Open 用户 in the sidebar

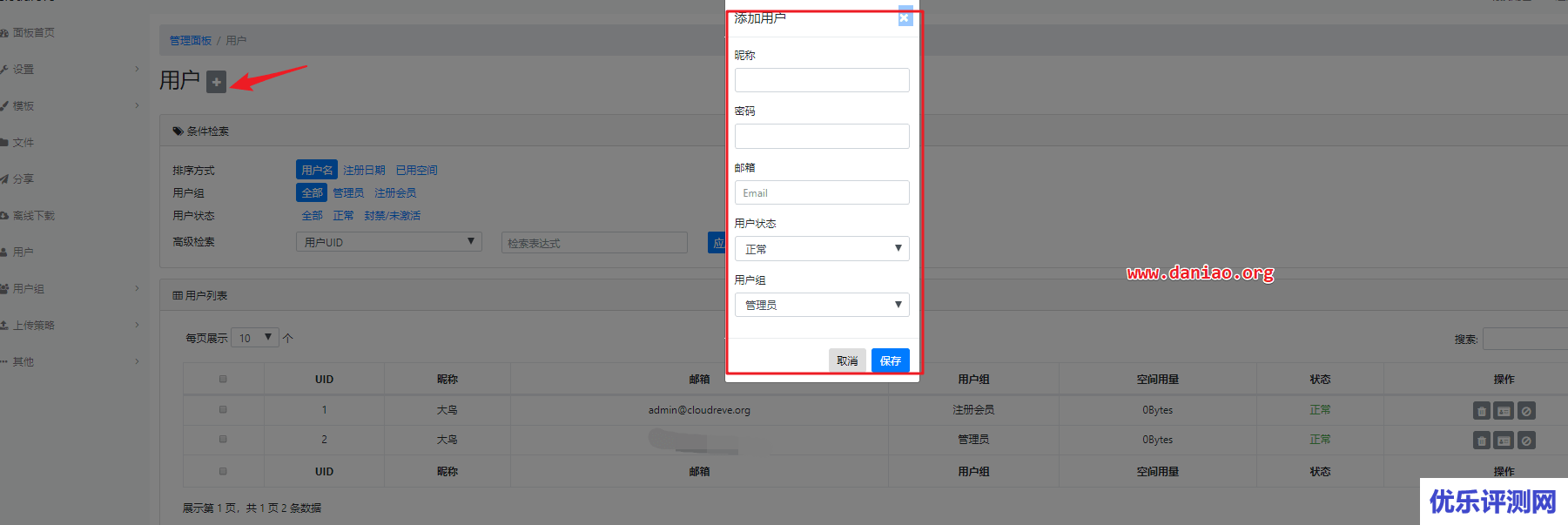click(x=23, y=252)
